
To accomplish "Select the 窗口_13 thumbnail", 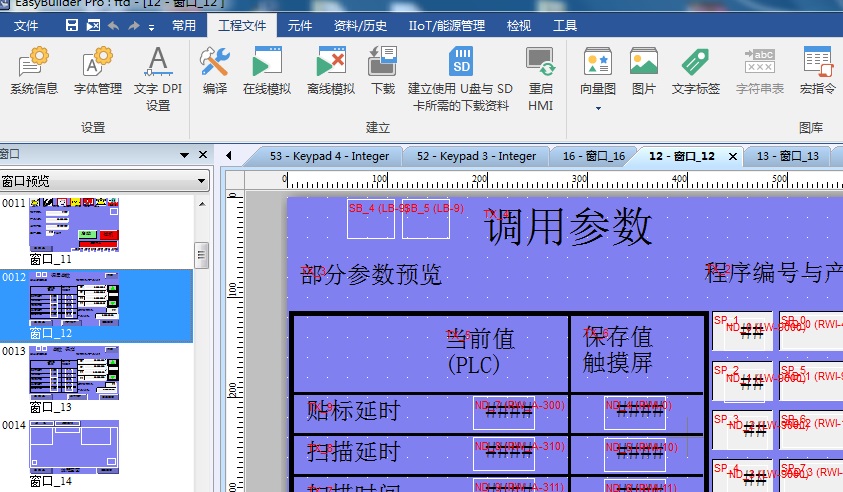I will (x=74, y=378).
